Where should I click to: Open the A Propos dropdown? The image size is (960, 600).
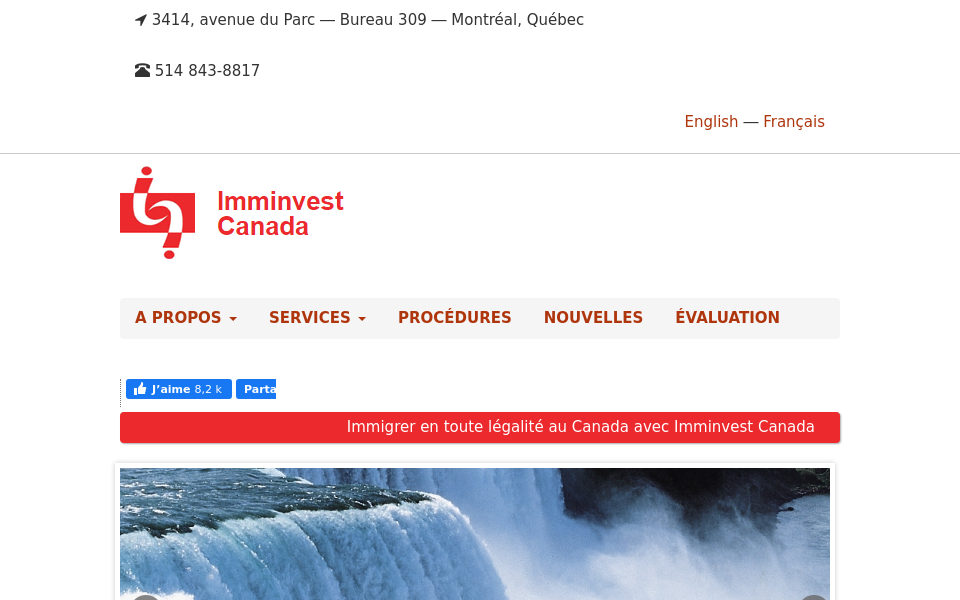pos(179,318)
